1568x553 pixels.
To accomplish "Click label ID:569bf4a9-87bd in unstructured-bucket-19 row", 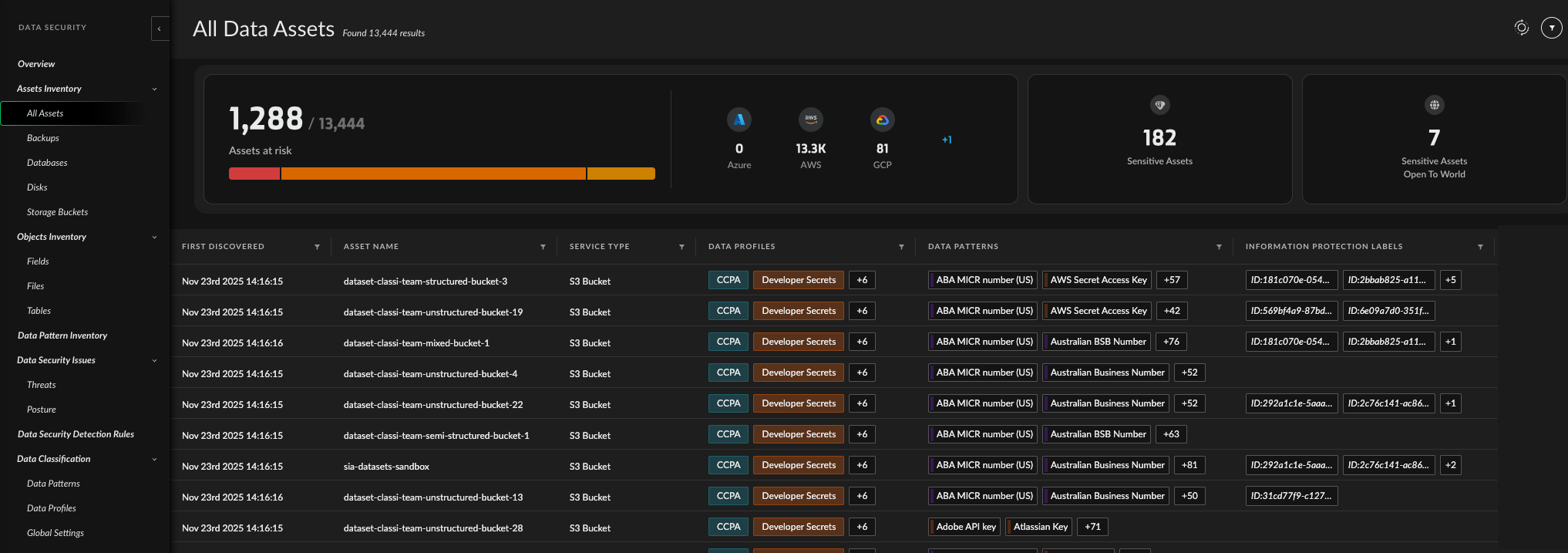I will (x=1291, y=311).
